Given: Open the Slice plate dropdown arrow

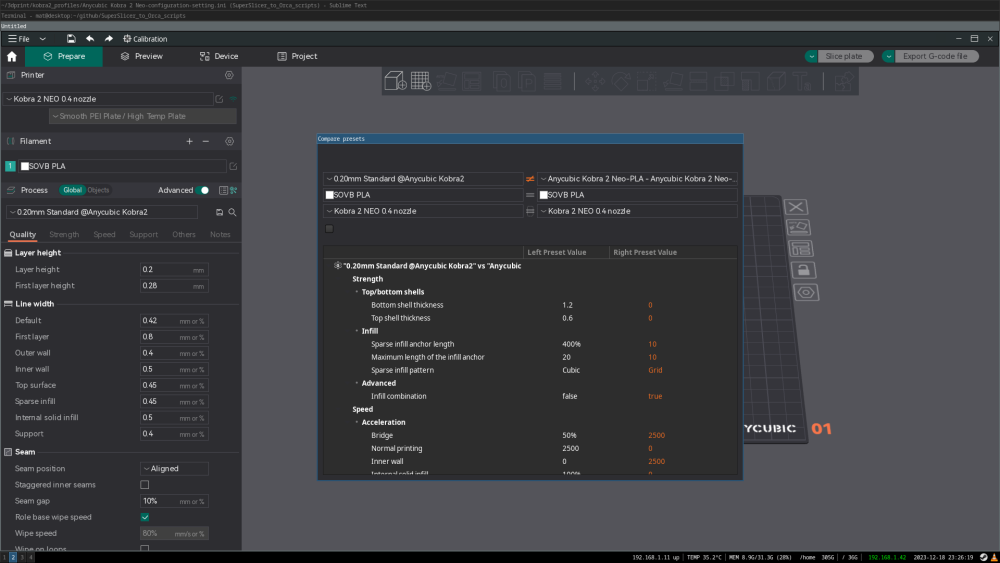Looking at the screenshot, I should pos(811,56).
